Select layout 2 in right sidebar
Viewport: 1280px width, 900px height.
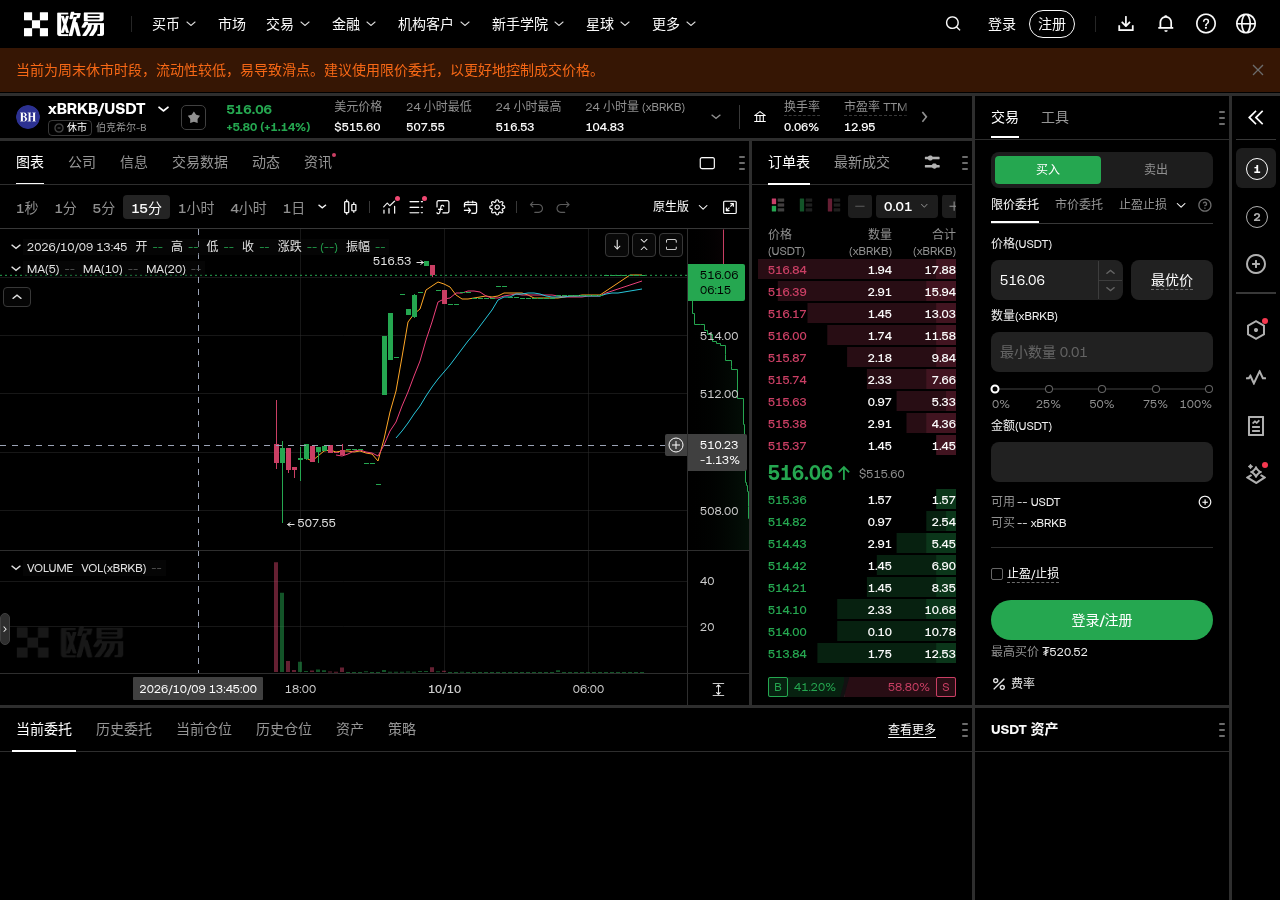point(1256,216)
